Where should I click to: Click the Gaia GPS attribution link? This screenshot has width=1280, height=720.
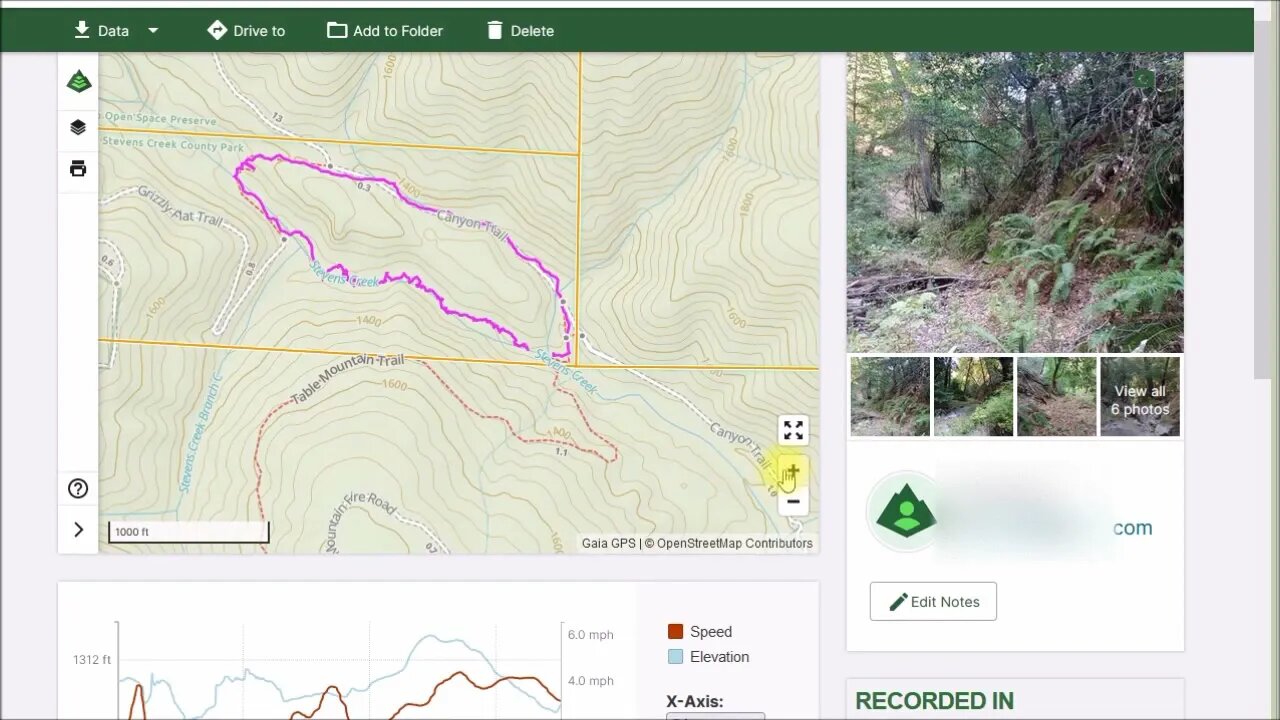(609, 544)
